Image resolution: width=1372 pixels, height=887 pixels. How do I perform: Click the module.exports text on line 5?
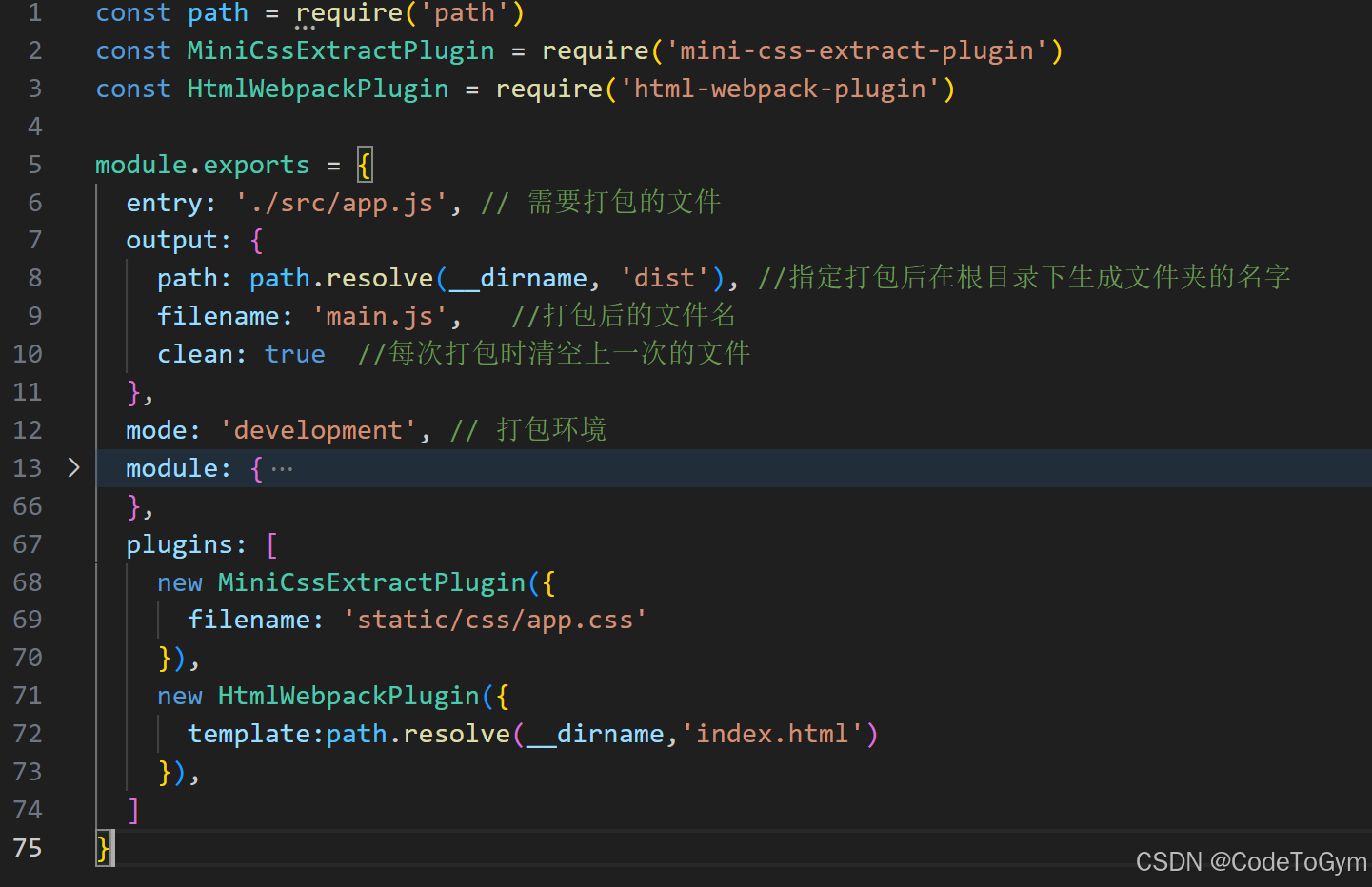tap(203, 165)
